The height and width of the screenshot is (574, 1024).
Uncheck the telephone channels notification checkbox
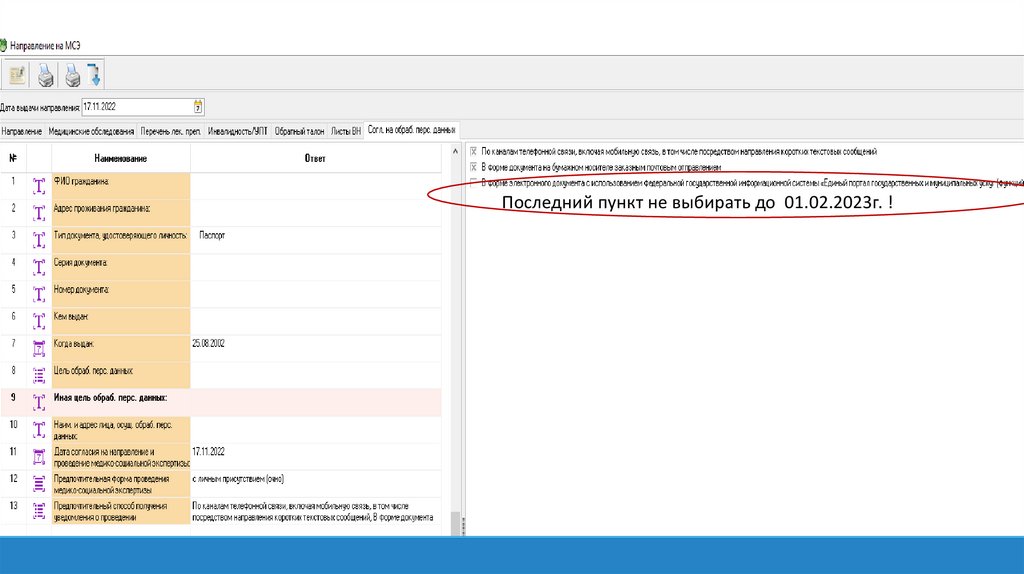(473, 151)
